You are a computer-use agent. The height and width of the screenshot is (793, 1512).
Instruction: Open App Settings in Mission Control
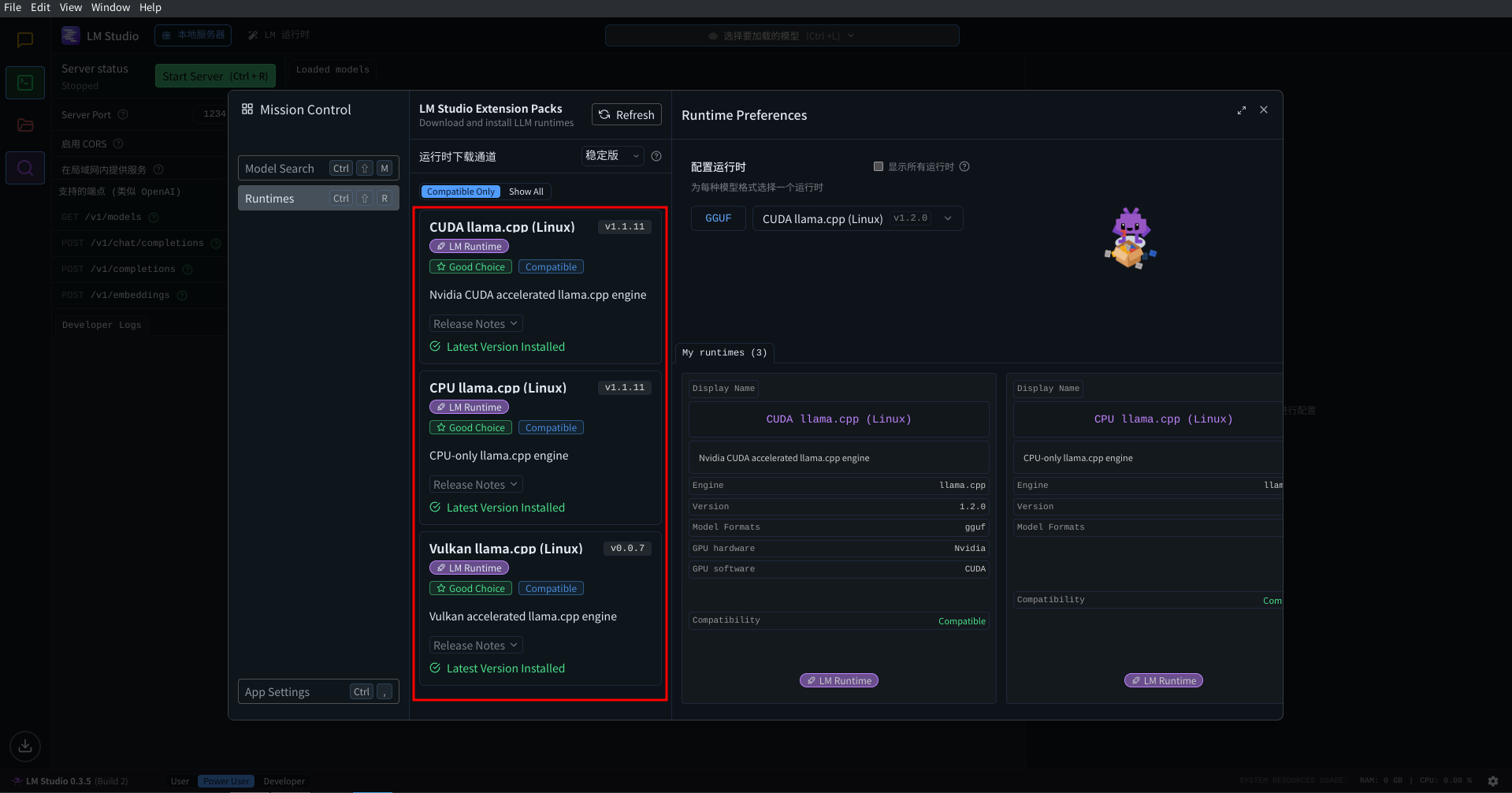318,691
